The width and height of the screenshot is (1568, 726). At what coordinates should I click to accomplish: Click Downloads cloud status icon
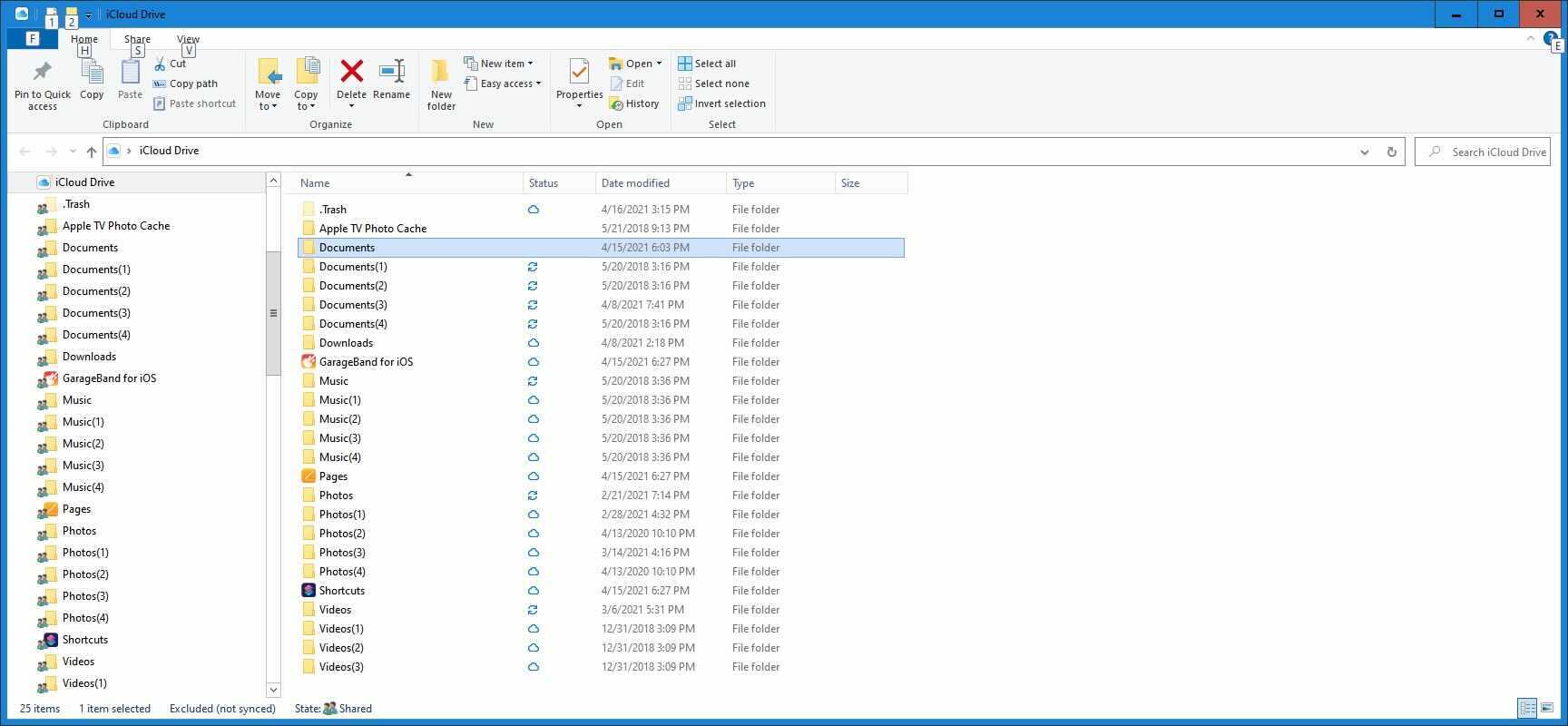(x=533, y=343)
